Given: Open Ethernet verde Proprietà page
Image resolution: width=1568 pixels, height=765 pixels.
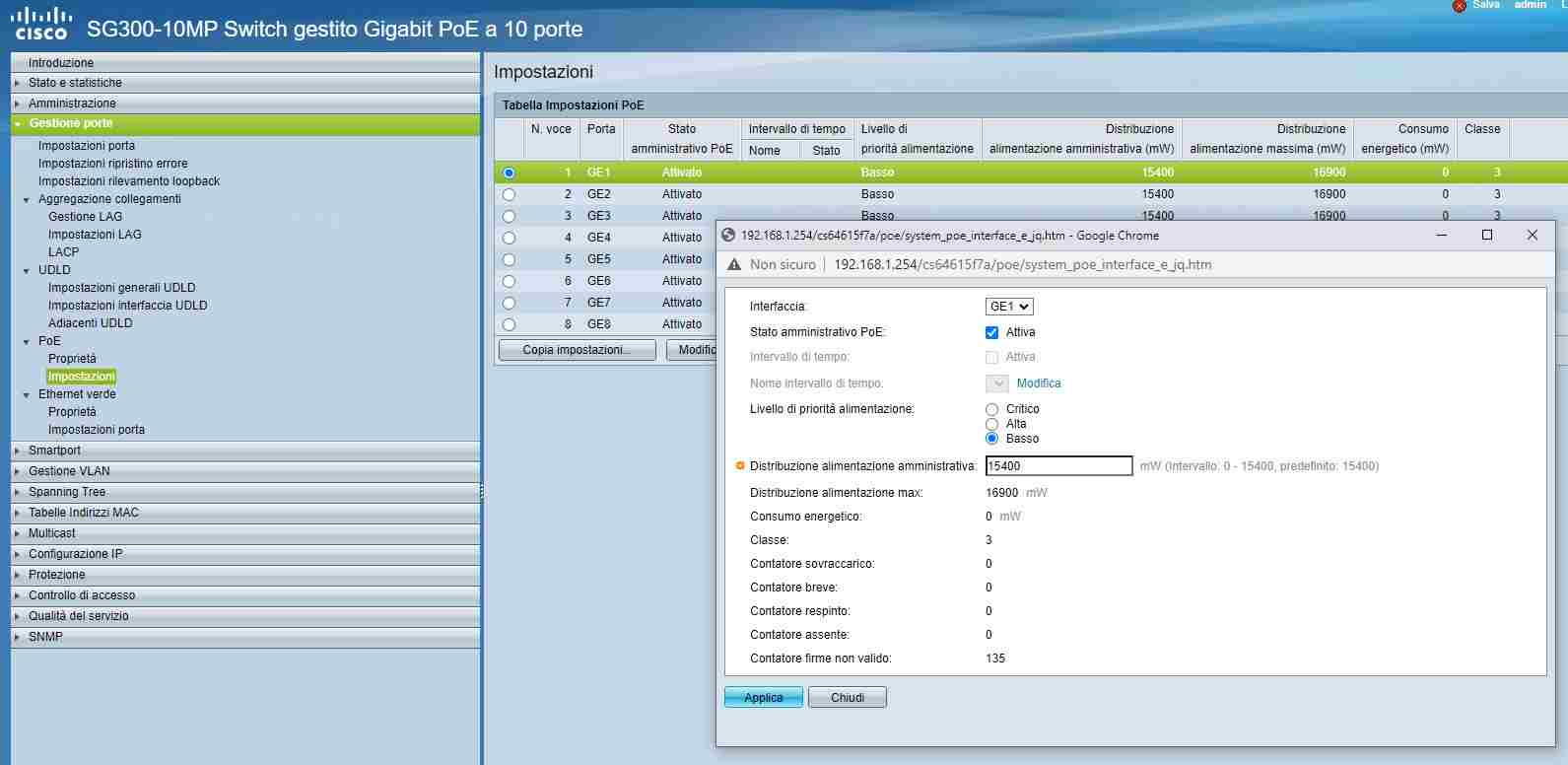Looking at the screenshot, I should [72, 412].
